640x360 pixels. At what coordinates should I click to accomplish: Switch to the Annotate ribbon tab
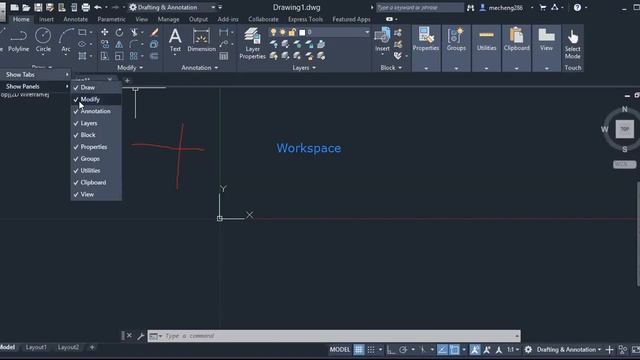[76, 19]
